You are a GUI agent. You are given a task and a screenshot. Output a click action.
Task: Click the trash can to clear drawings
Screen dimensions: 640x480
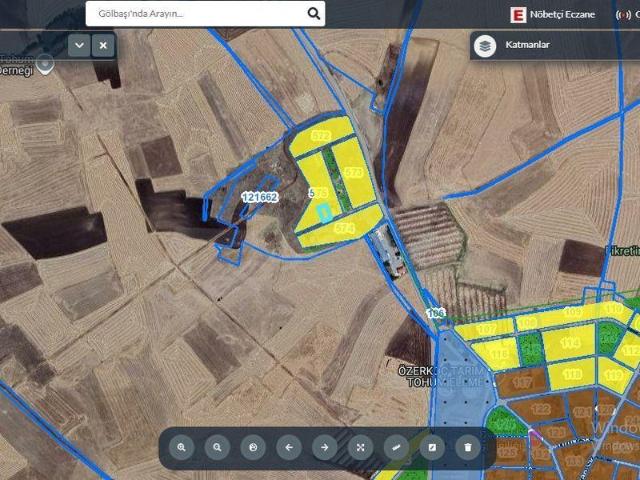pyautogui.click(x=468, y=447)
